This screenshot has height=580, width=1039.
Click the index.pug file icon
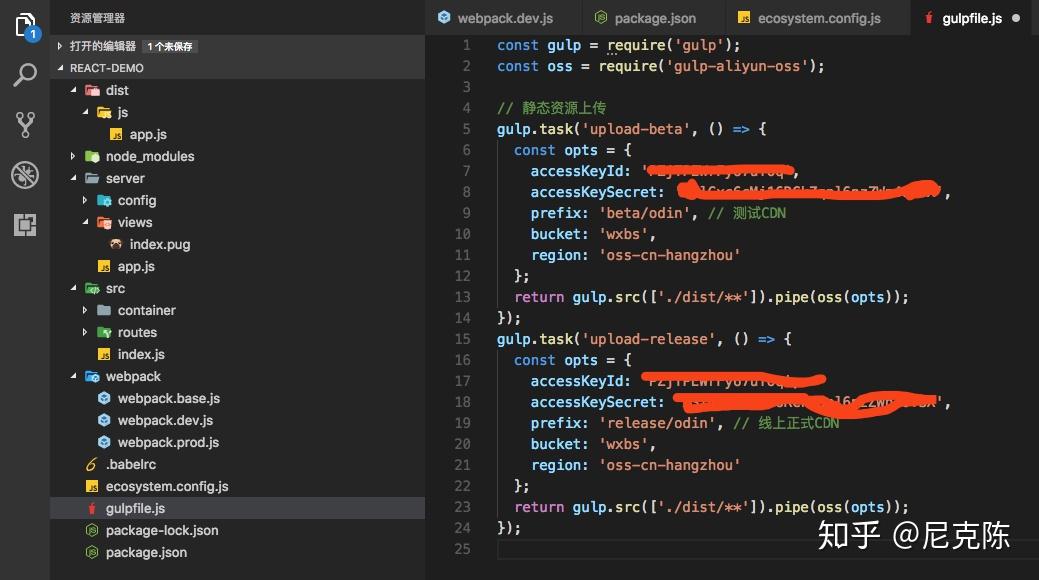[116, 245]
